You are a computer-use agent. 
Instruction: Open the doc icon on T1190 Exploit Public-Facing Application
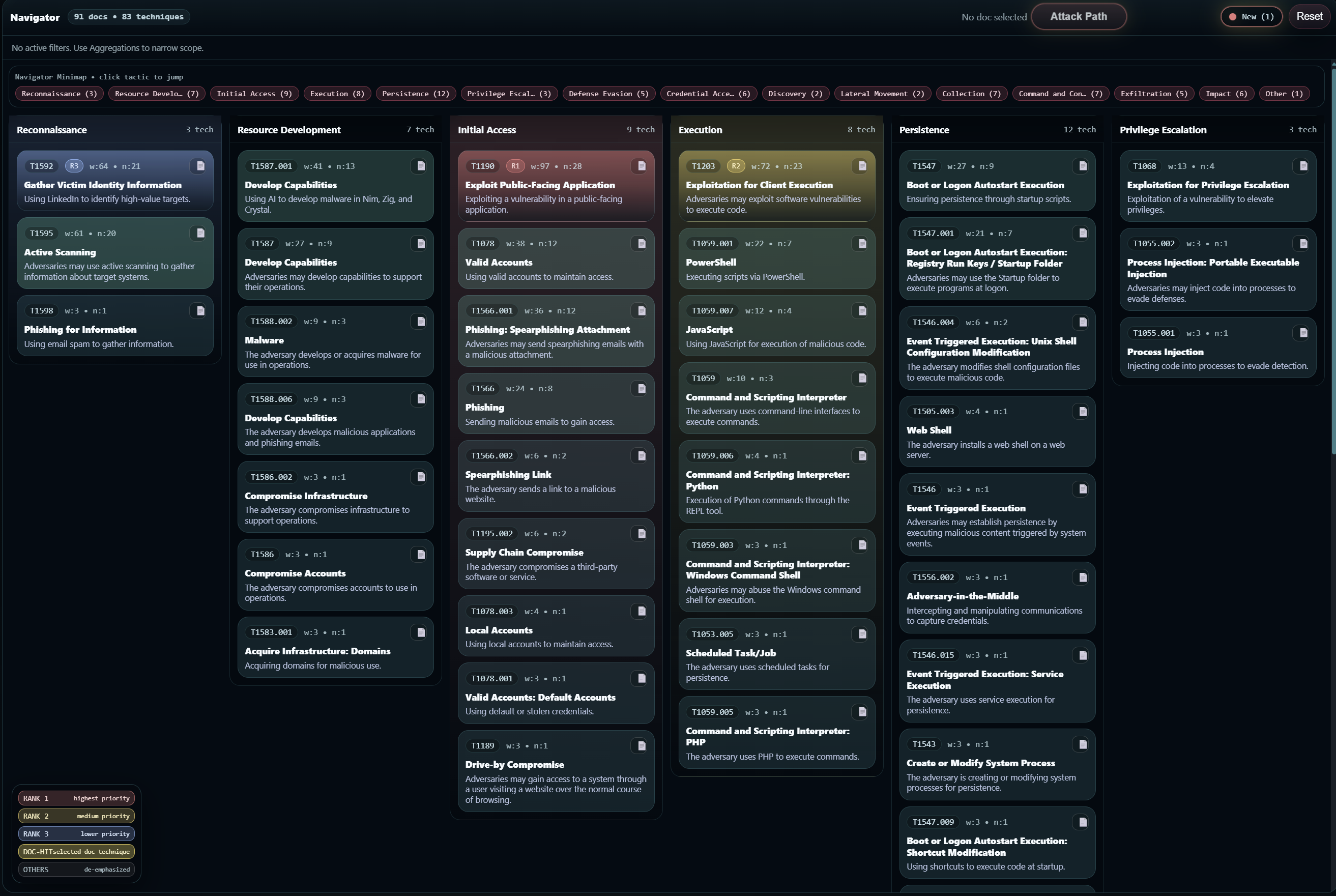click(x=641, y=166)
